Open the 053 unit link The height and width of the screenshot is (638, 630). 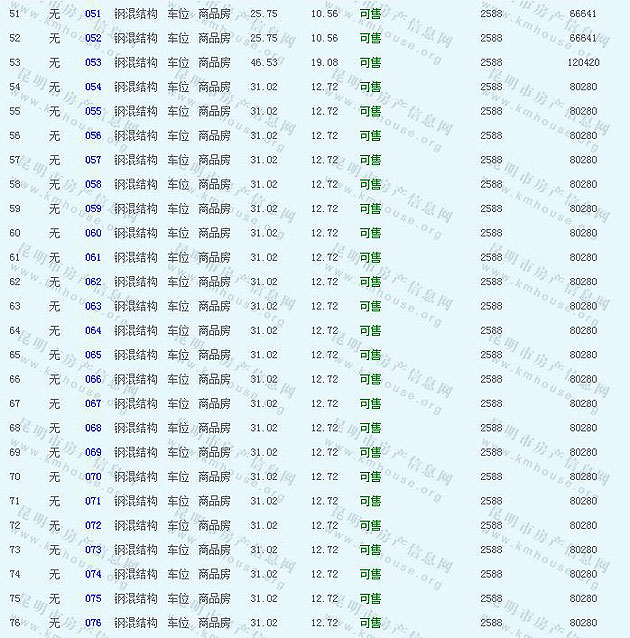point(93,62)
